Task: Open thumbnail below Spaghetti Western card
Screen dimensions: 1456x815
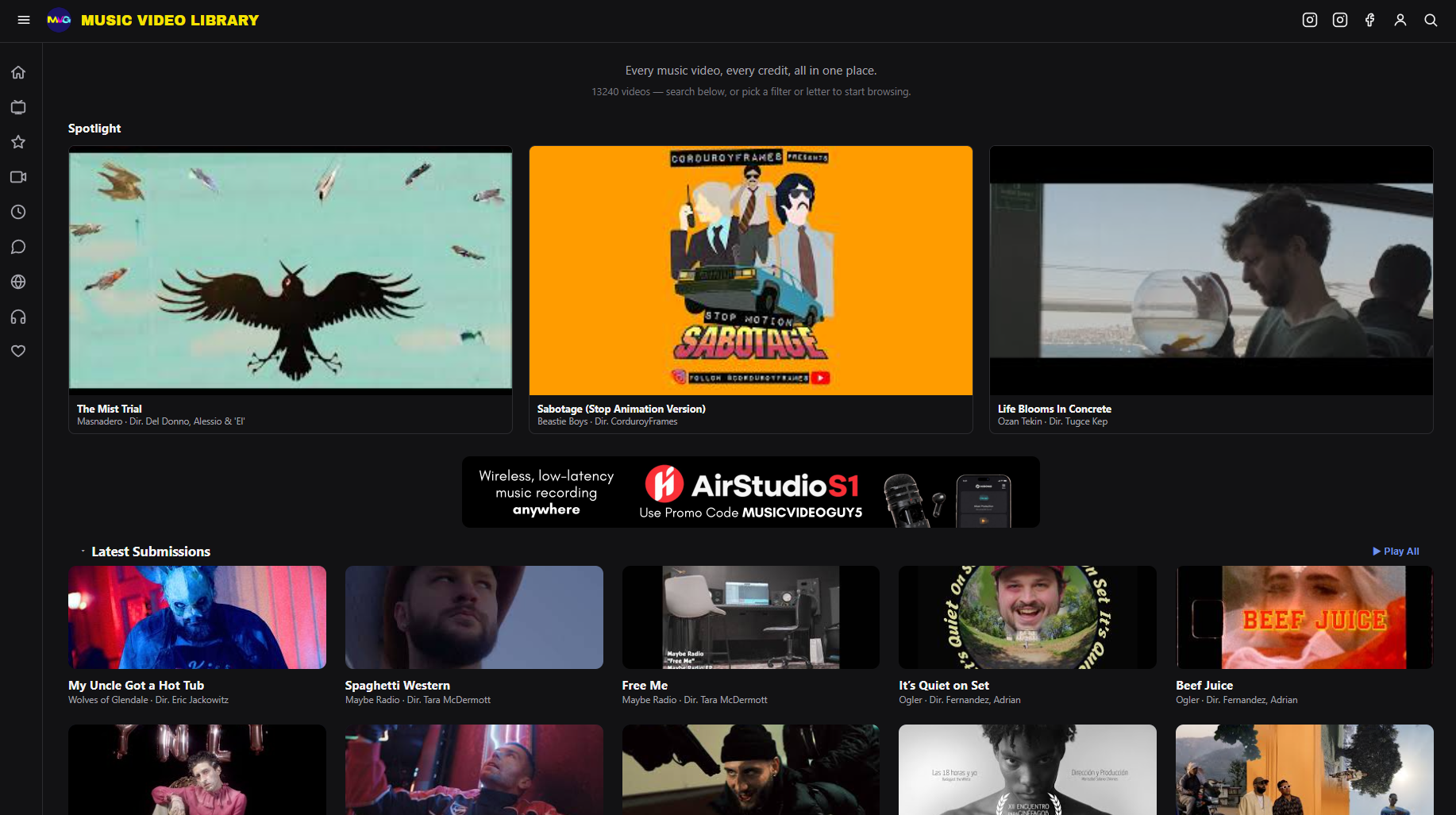Action: point(474,770)
